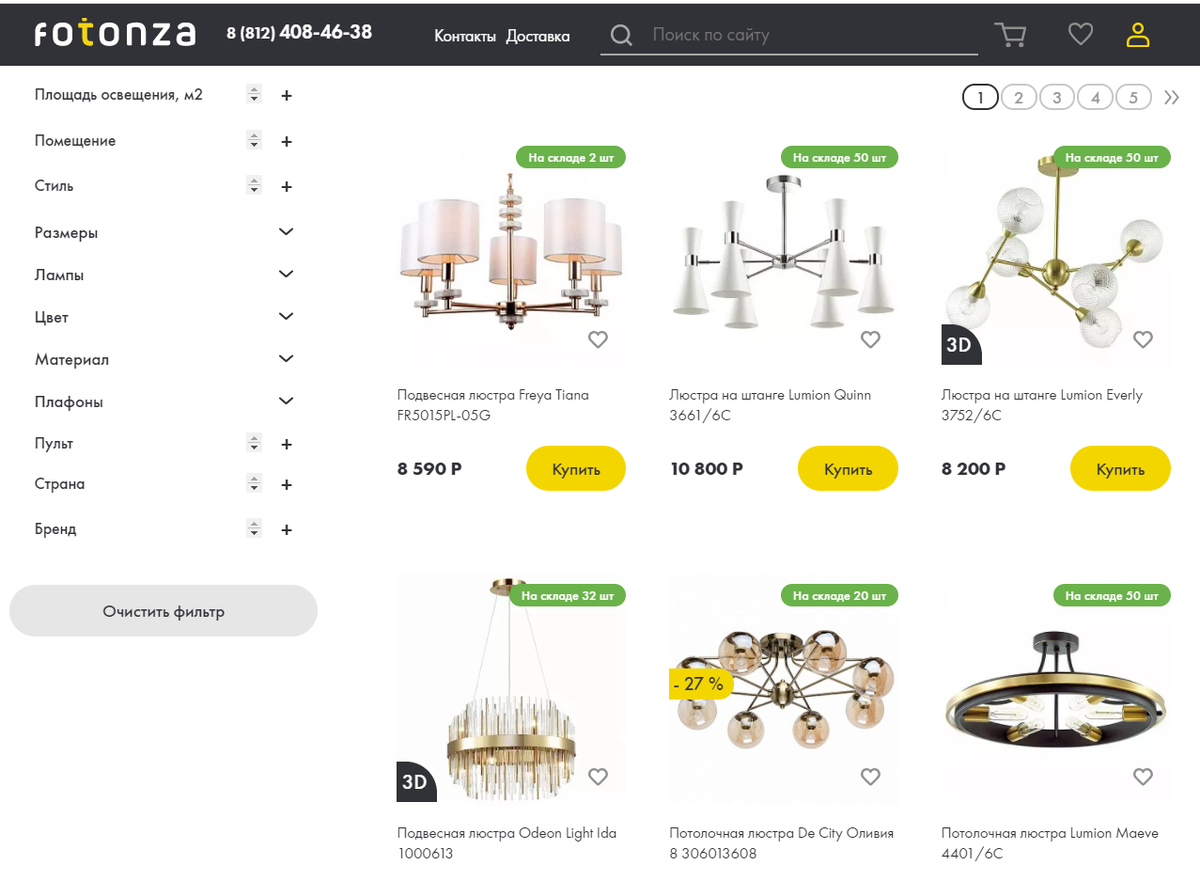Screen dimensions: 1200x881
Task: Click plus icon for Бренд filter
Action: pos(286,530)
